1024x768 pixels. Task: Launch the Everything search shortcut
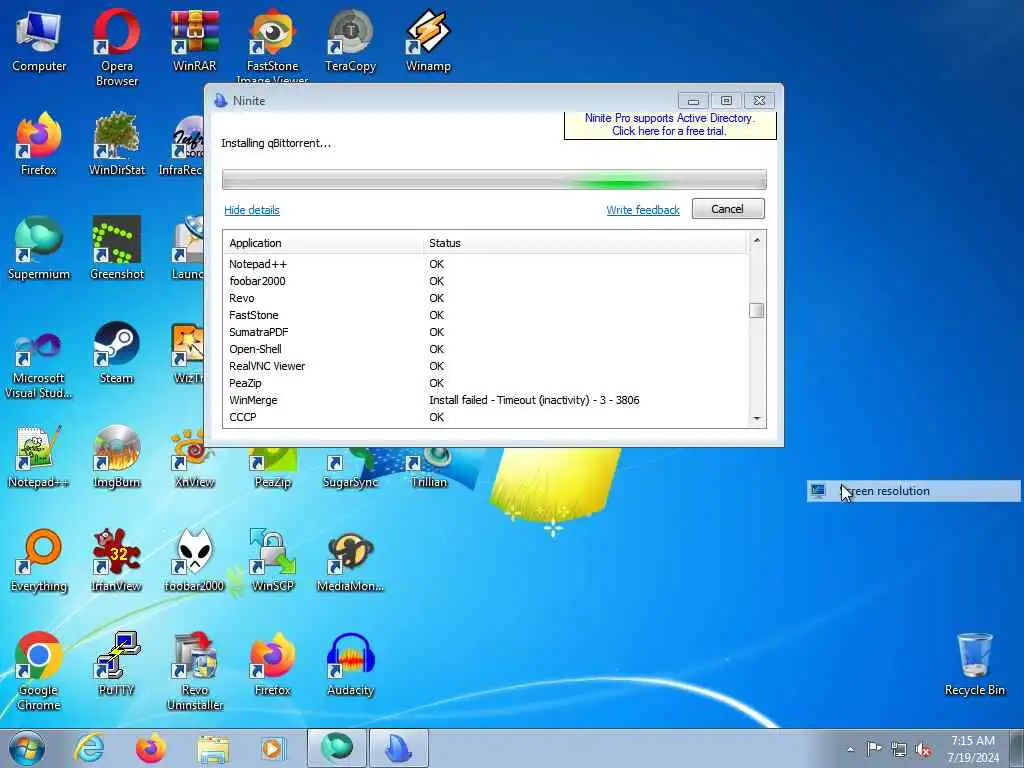(39, 560)
